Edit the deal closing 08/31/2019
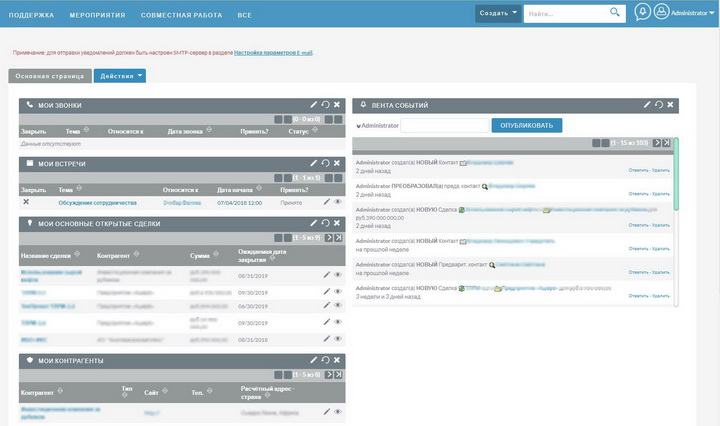This screenshot has width=720, height=426. pos(326,275)
